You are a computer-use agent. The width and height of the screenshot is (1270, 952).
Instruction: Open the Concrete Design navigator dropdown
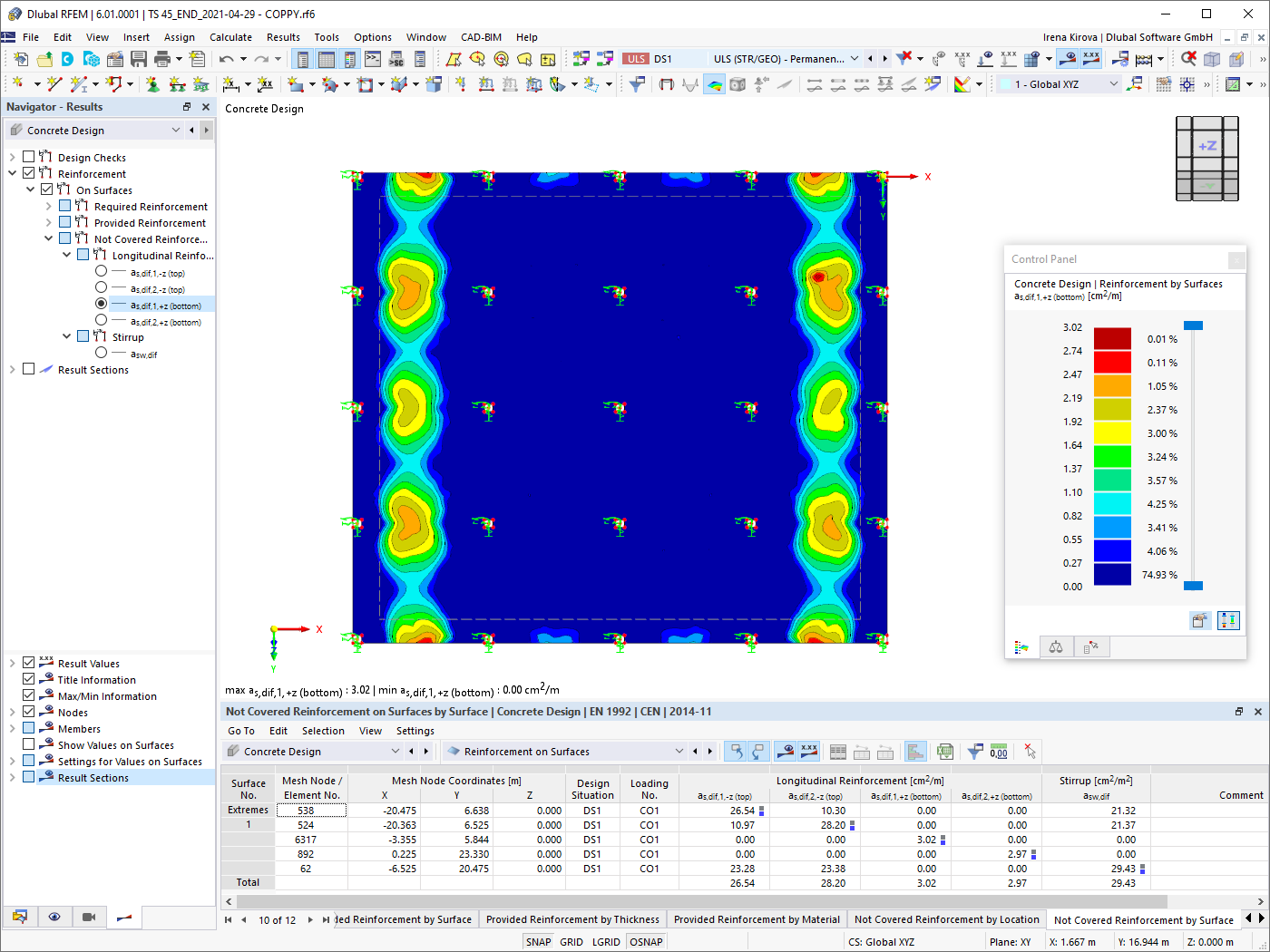(176, 131)
